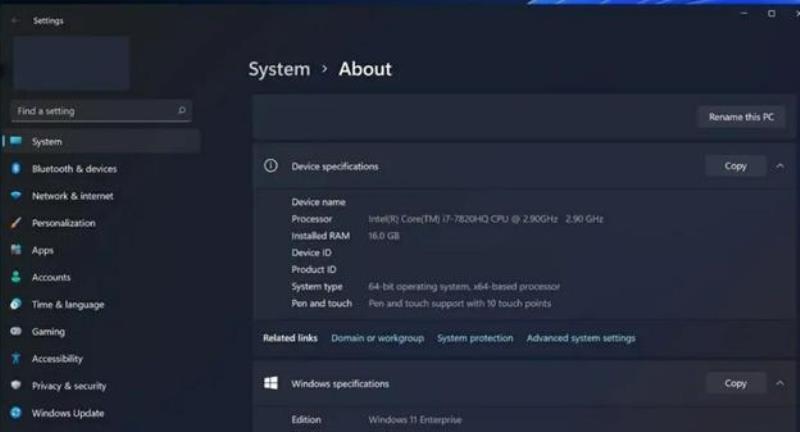Click the user profile tile in sidebar
800x432 pixels.
[71, 63]
